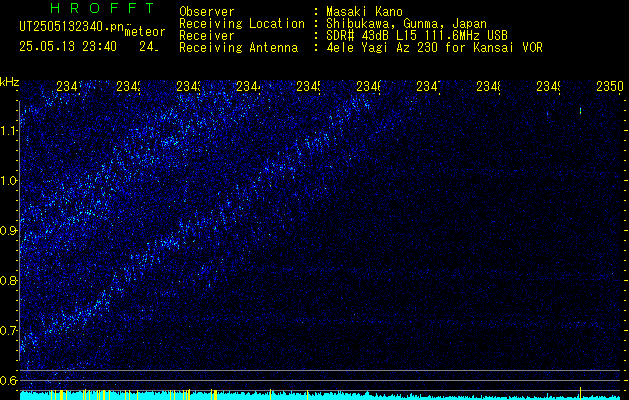The width and height of the screenshot is (629, 400).
Task: Select 4ele Yagi Az 230 for Kansai VOR
Action: tap(434, 48)
